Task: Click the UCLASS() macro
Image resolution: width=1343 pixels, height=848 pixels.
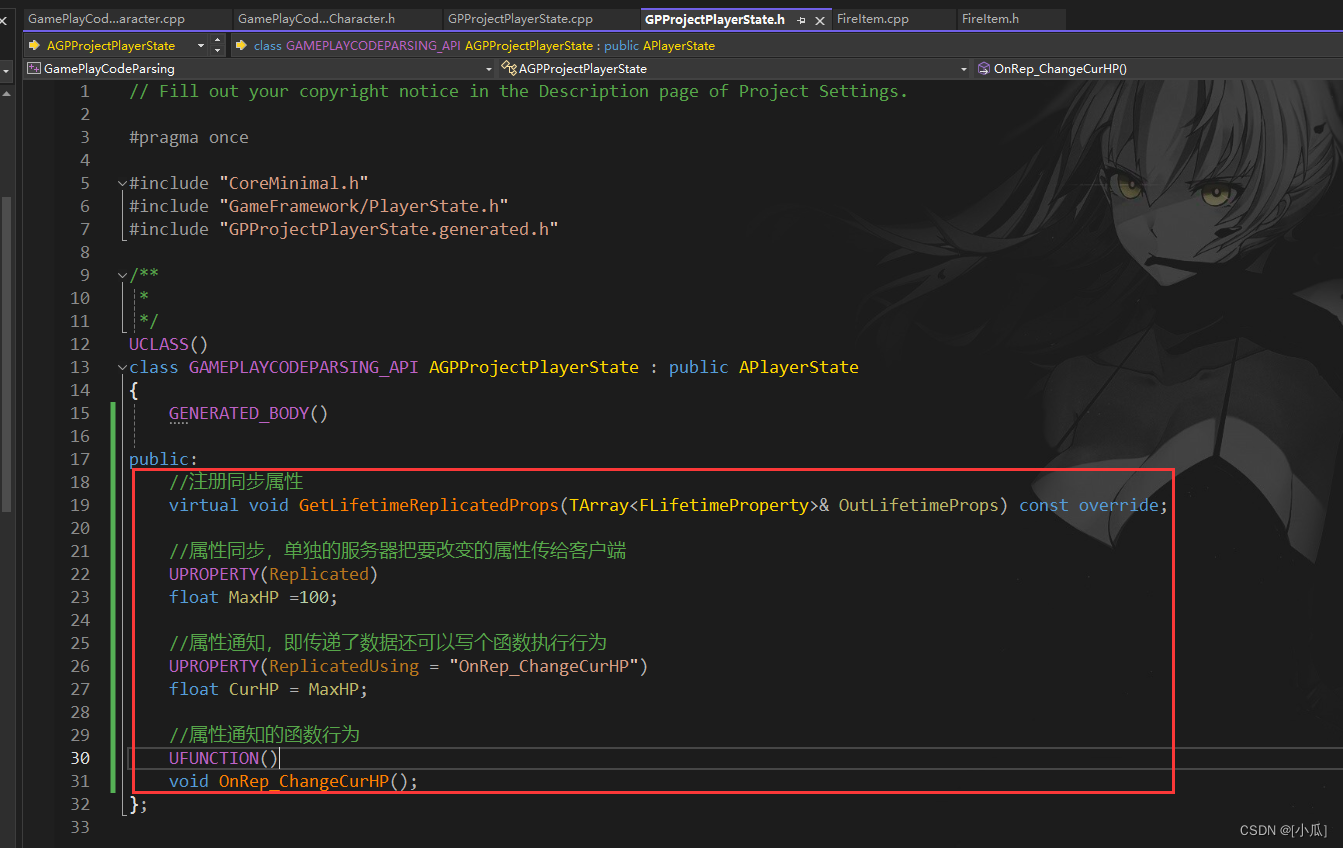Action: (169, 344)
